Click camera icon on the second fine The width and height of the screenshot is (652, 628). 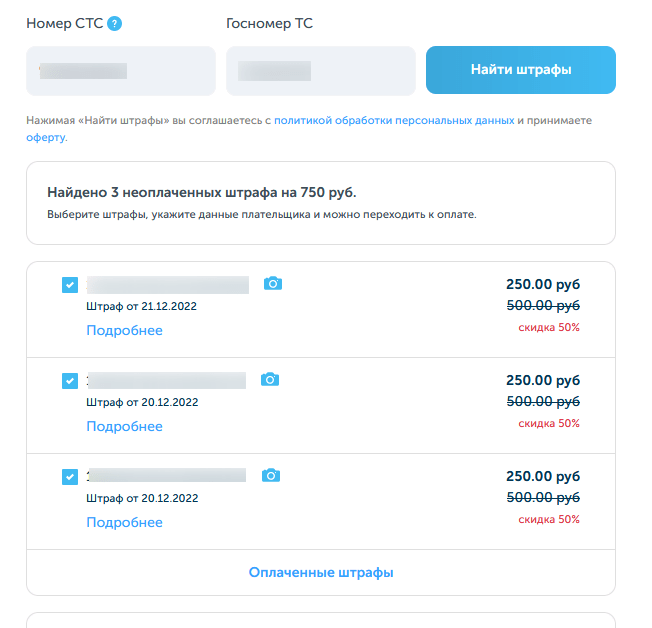[x=270, y=380]
